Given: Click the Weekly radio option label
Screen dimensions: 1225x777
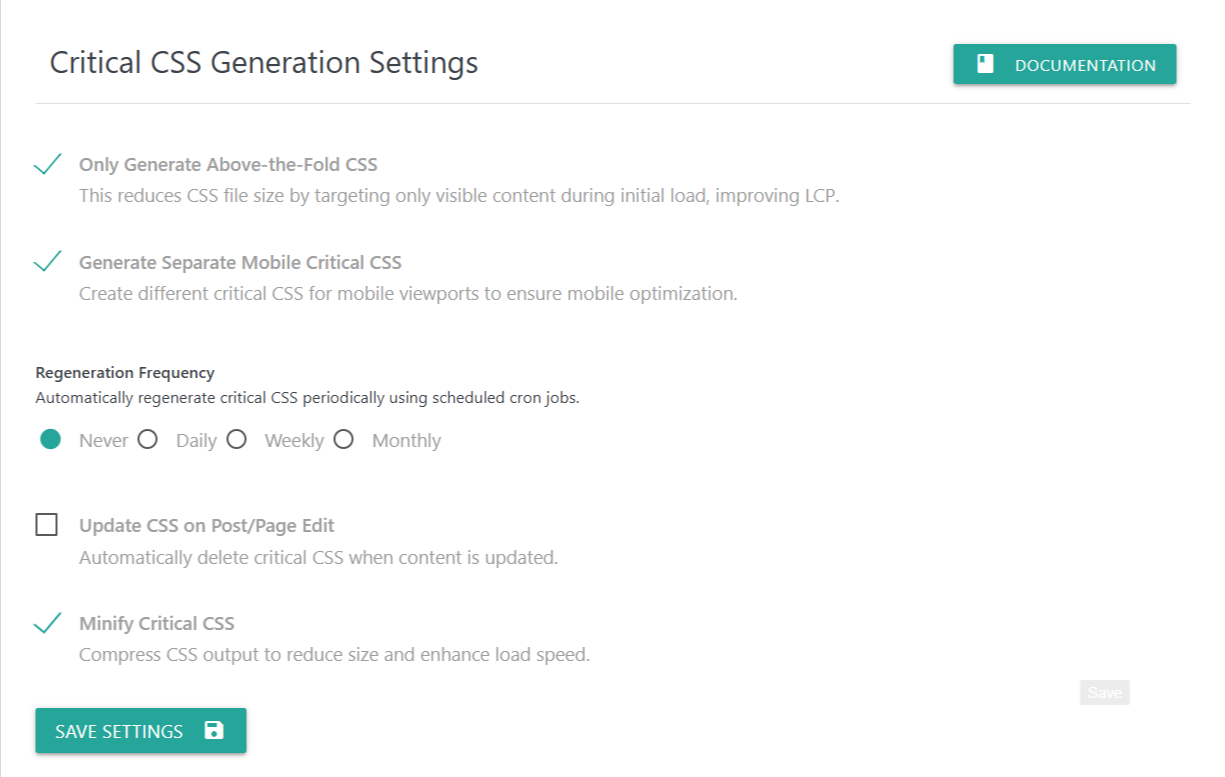Looking at the screenshot, I should tap(293, 441).
